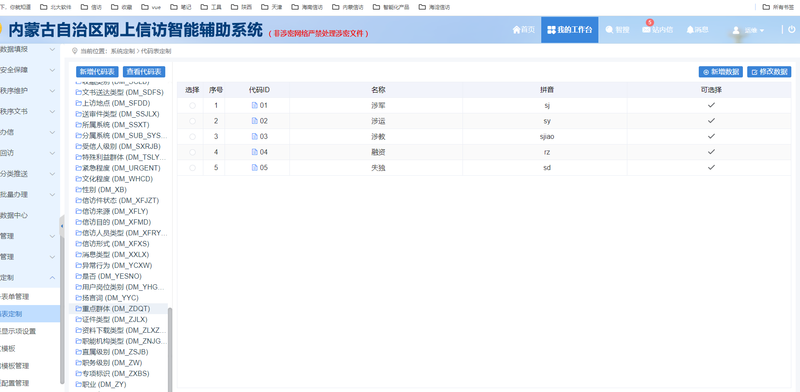Open the 内蒙信访 bookmark folder
Viewport: 800px width, 392px height.
click(347, 7)
